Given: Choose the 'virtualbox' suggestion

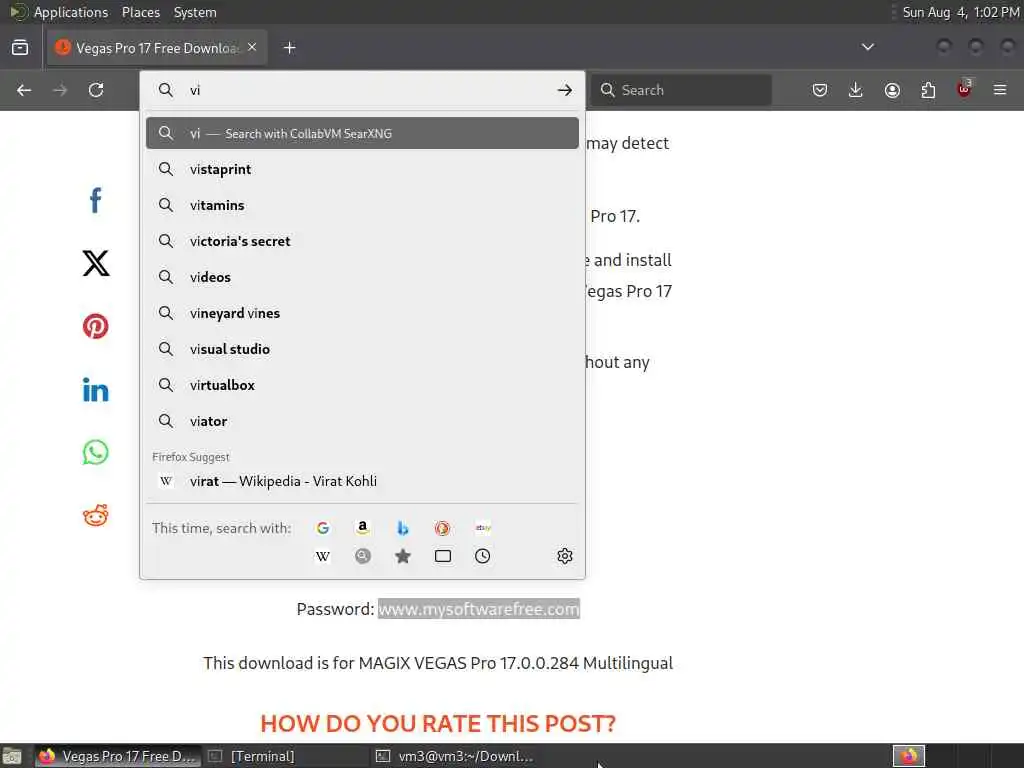Looking at the screenshot, I should (362, 385).
